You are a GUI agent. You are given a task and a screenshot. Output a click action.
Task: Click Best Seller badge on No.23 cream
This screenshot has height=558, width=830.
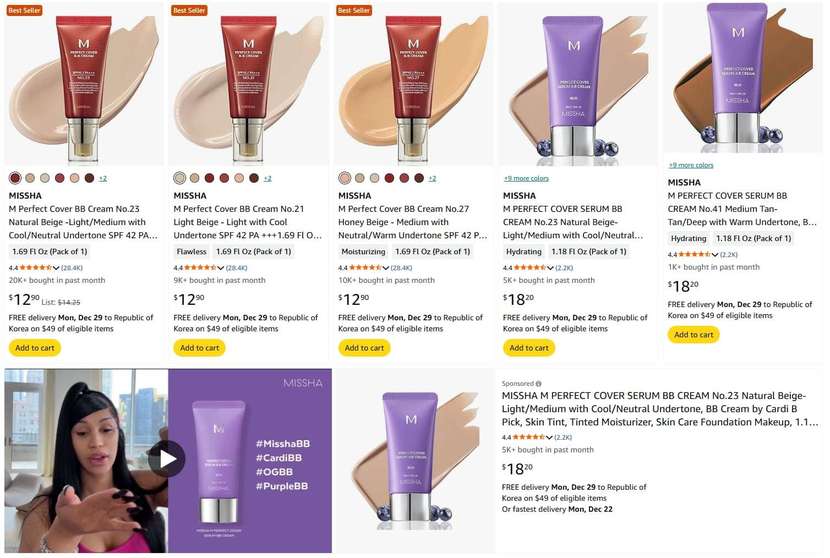point(24,10)
